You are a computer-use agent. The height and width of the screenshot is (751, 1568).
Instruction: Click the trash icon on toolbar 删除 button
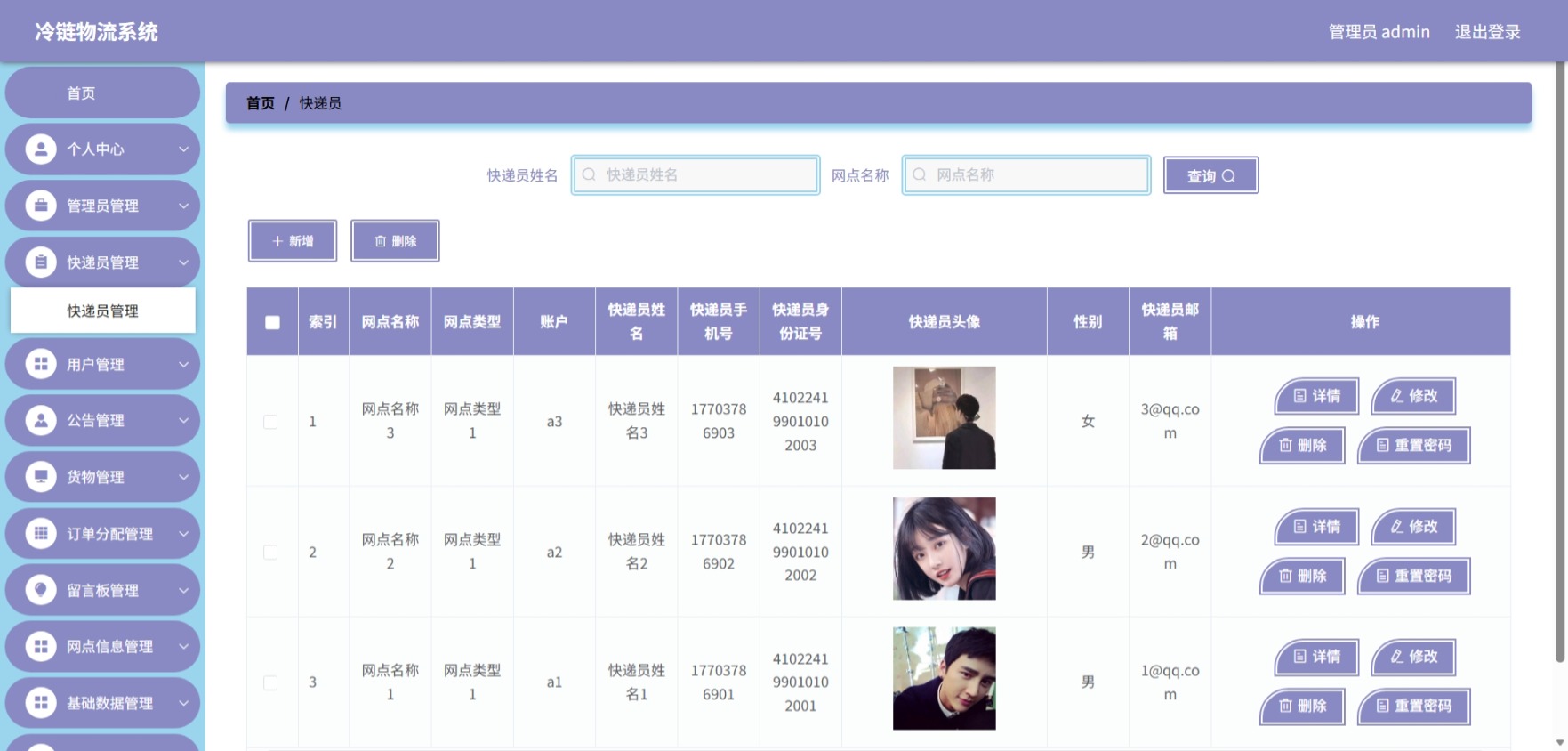click(x=381, y=241)
